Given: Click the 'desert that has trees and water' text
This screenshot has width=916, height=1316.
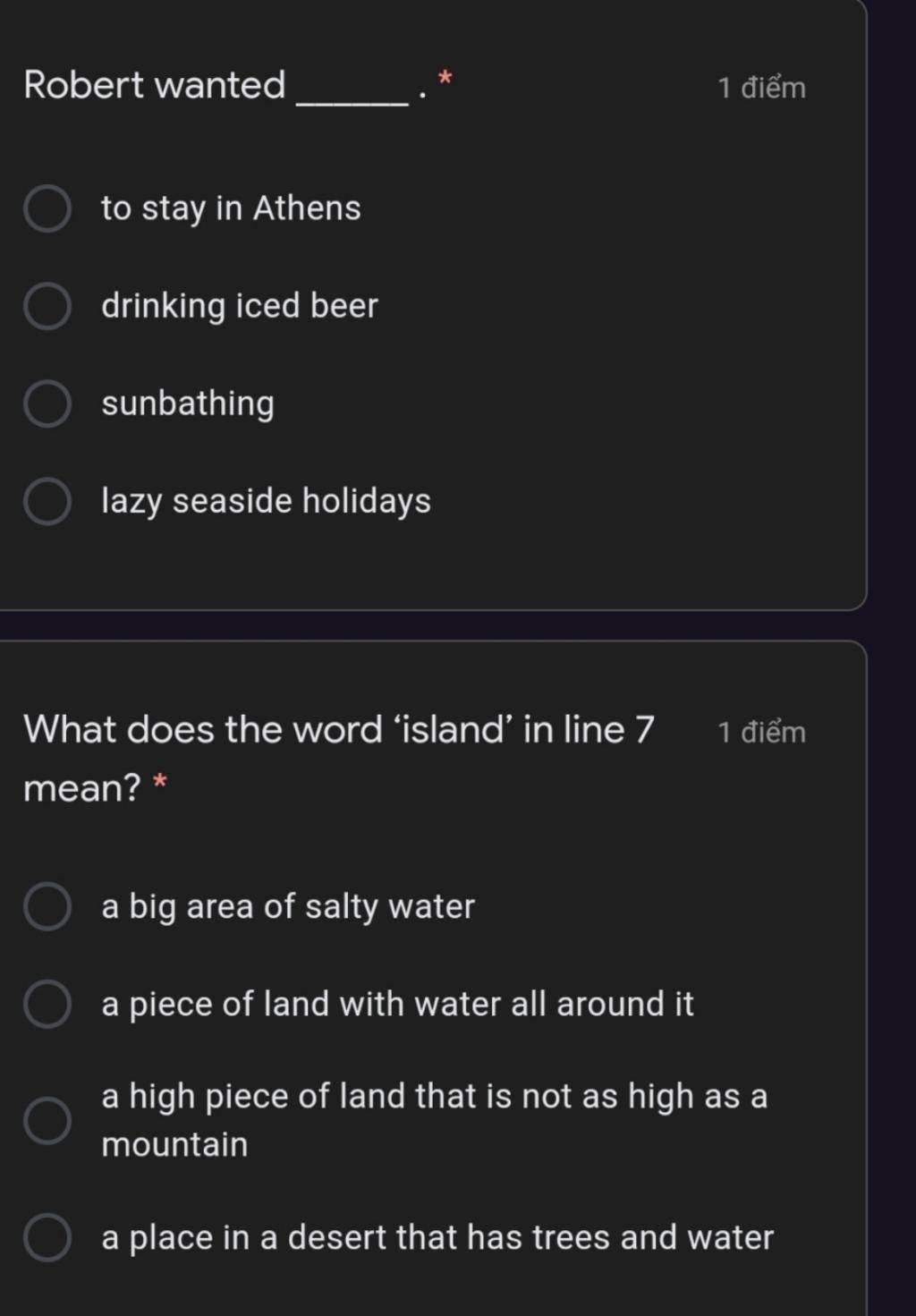Looking at the screenshot, I should click(437, 1237).
